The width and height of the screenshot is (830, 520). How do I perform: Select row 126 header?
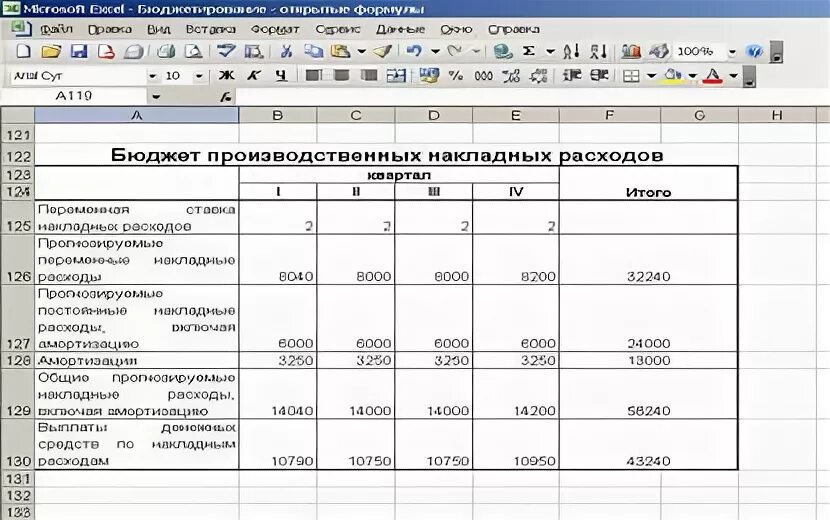[17, 259]
